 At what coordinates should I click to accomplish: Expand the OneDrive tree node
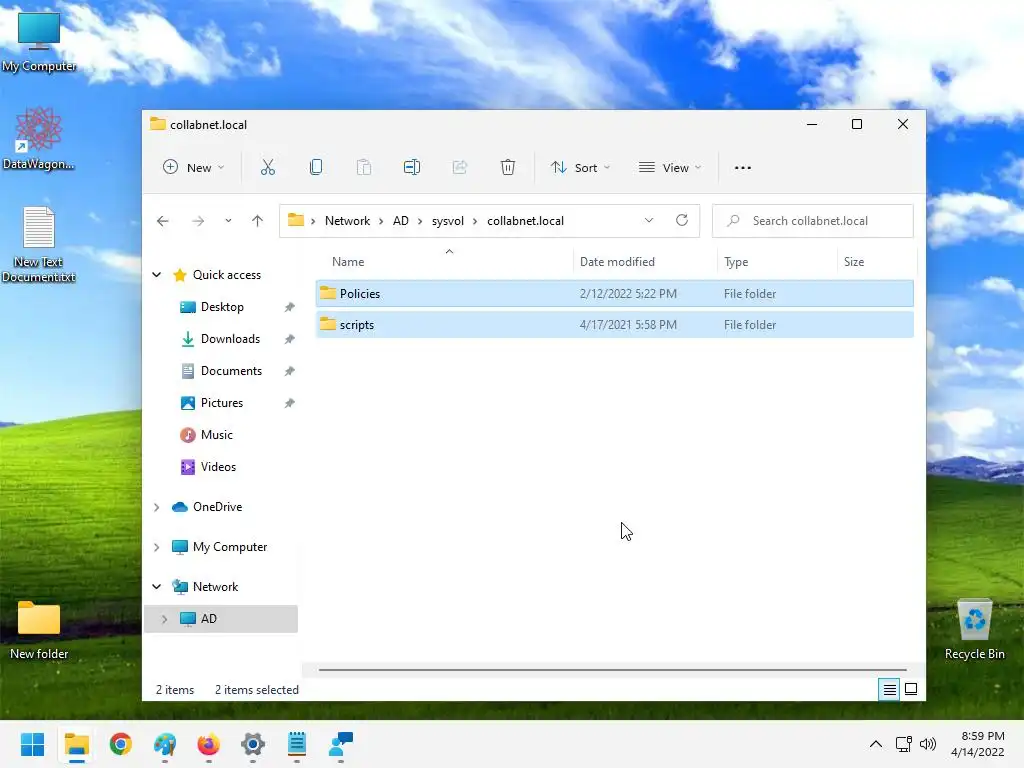tap(157, 507)
